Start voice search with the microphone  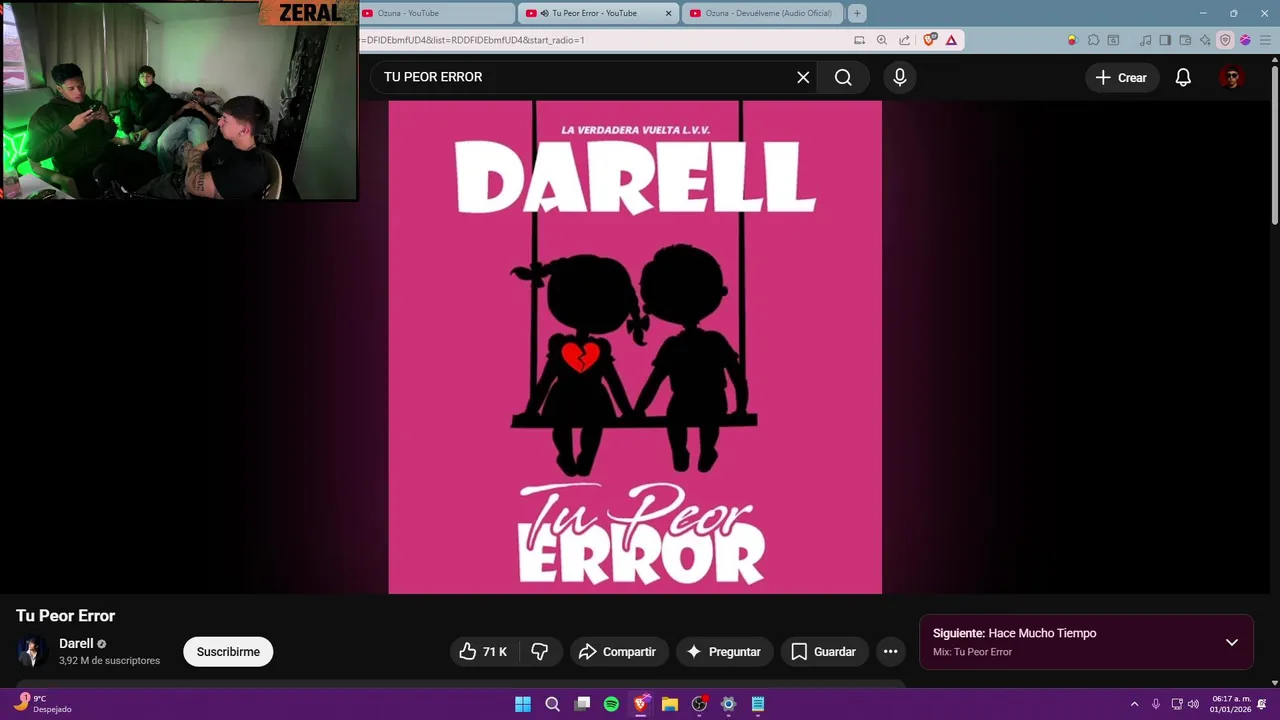click(x=900, y=77)
